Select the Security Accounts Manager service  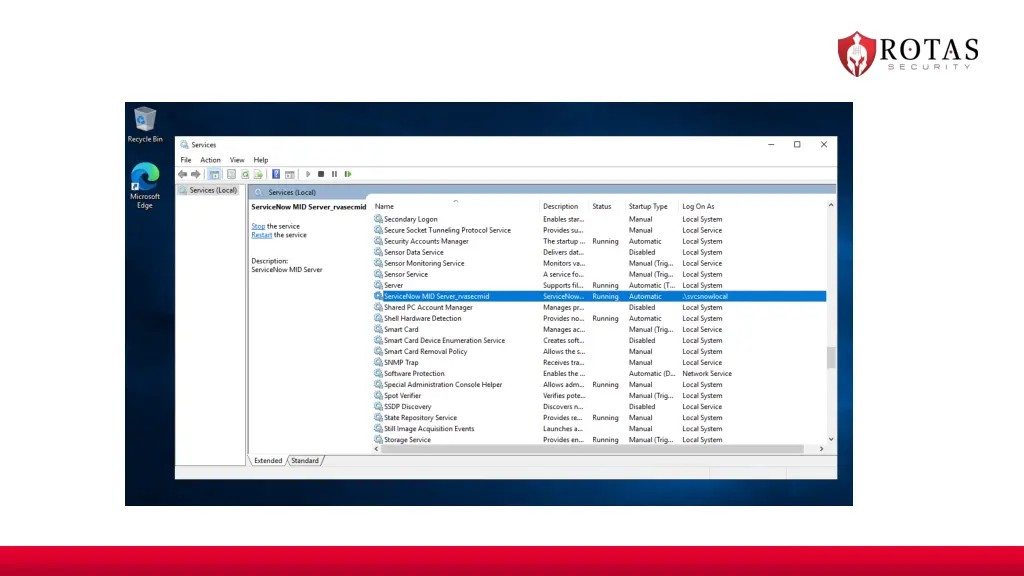[600, 241]
